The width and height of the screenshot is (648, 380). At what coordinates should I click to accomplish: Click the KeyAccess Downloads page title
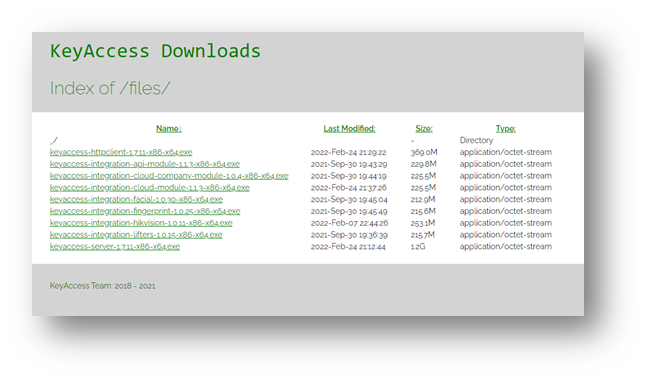coord(155,52)
